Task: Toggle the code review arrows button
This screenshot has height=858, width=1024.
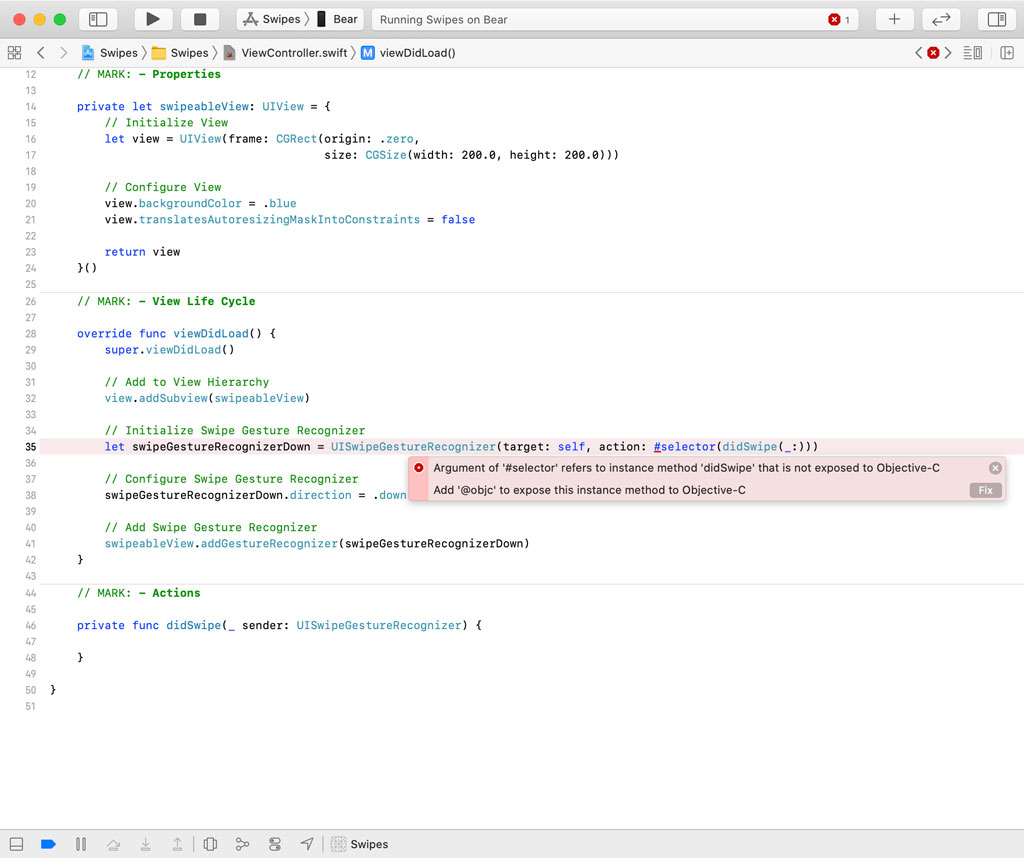Action: coord(941,20)
